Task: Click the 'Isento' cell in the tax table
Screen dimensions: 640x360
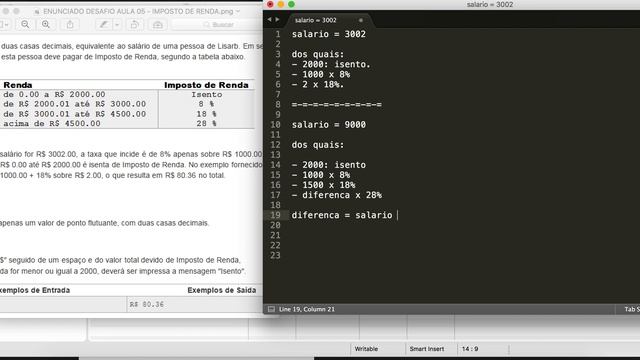Action: (x=207, y=94)
